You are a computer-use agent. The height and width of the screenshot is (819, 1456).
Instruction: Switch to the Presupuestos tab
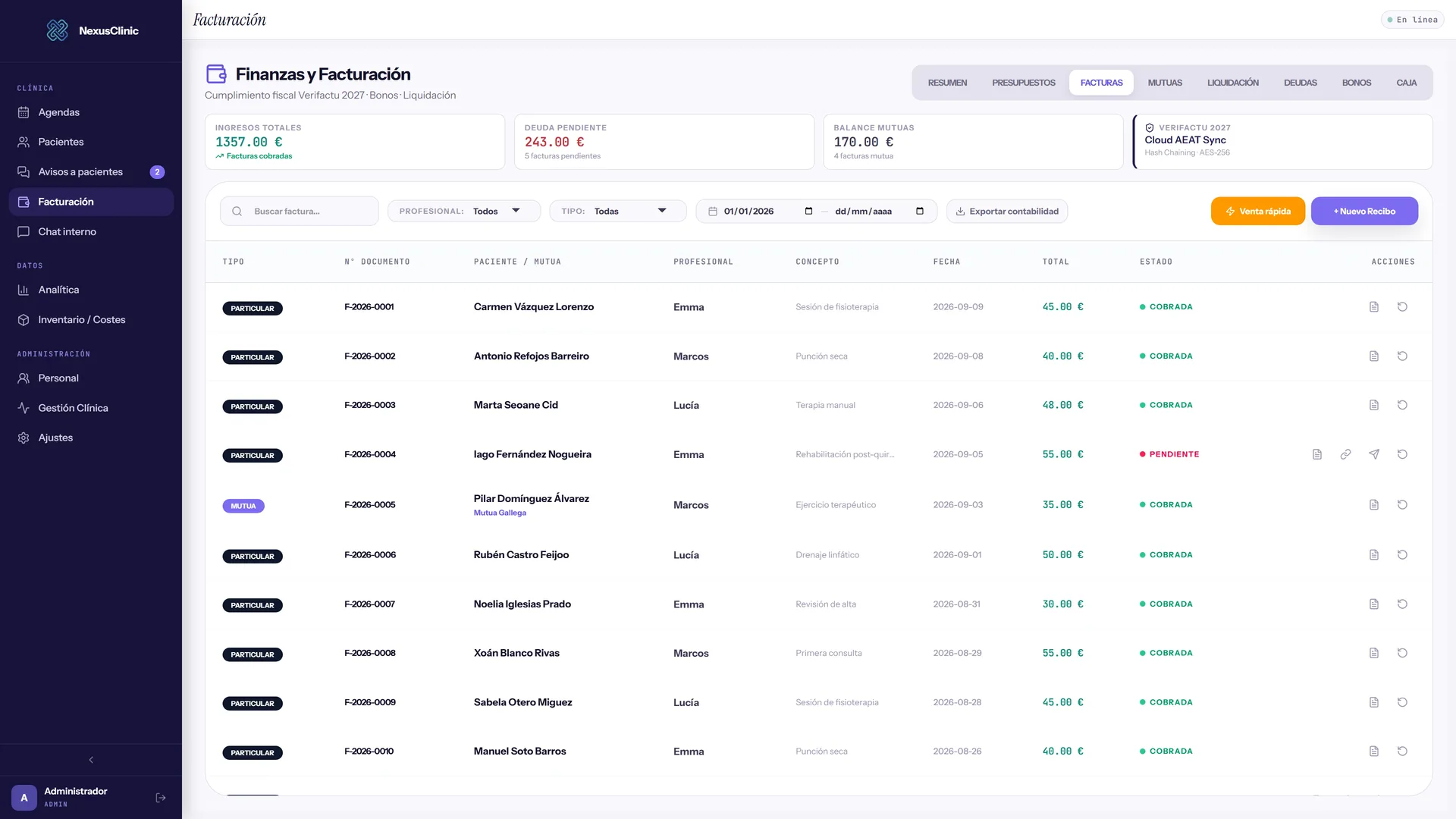click(1024, 83)
